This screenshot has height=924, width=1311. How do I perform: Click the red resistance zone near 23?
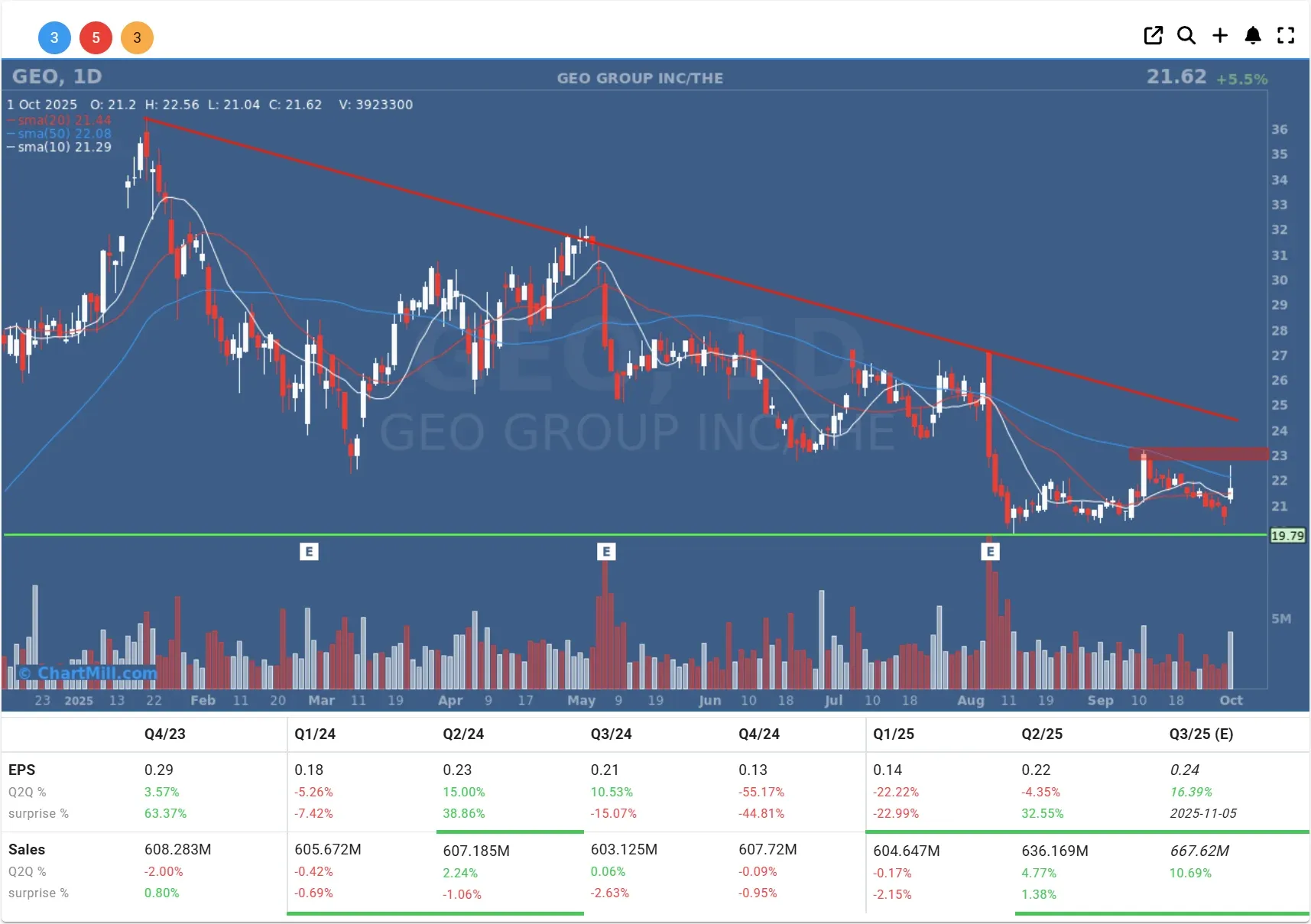click(1198, 454)
